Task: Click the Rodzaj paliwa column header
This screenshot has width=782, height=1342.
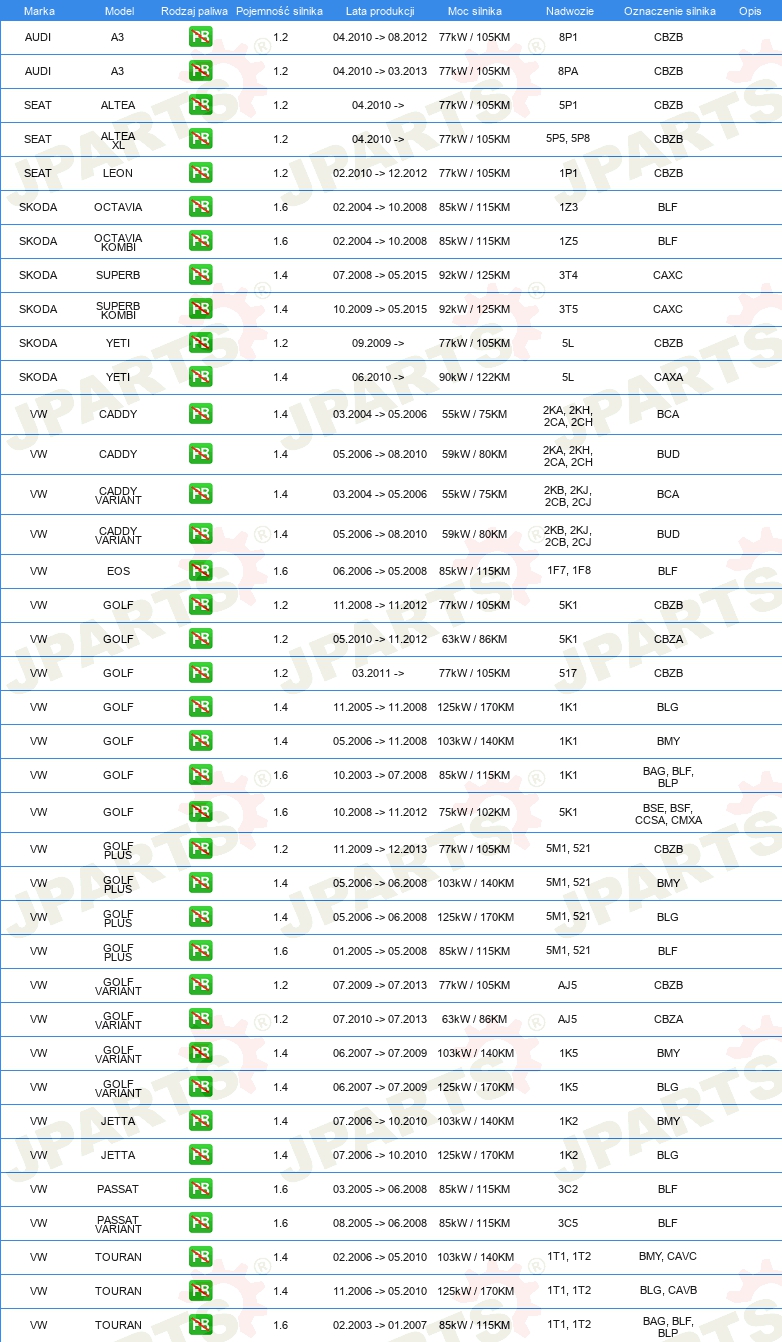Action: (194, 10)
